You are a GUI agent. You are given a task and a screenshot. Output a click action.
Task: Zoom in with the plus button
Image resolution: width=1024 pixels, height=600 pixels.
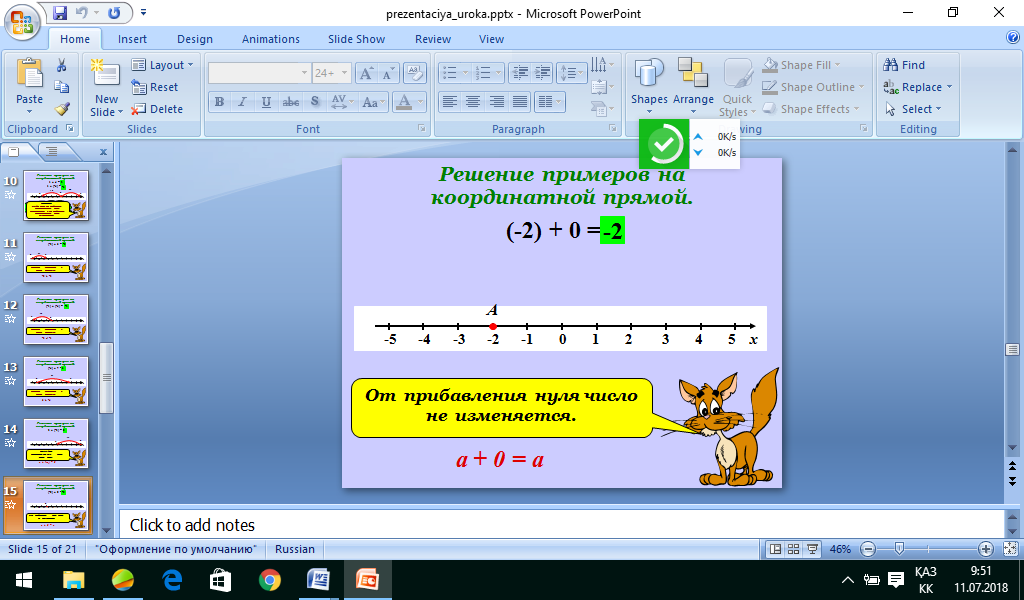tap(985, 549)
